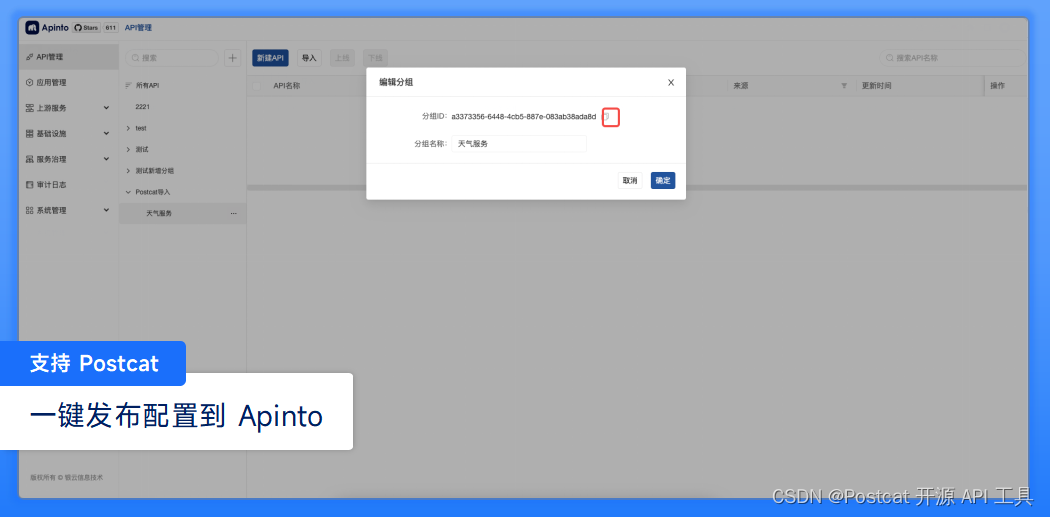Click the API名称 column header
Screen dimensions: 1050x517
pos(287,86)
